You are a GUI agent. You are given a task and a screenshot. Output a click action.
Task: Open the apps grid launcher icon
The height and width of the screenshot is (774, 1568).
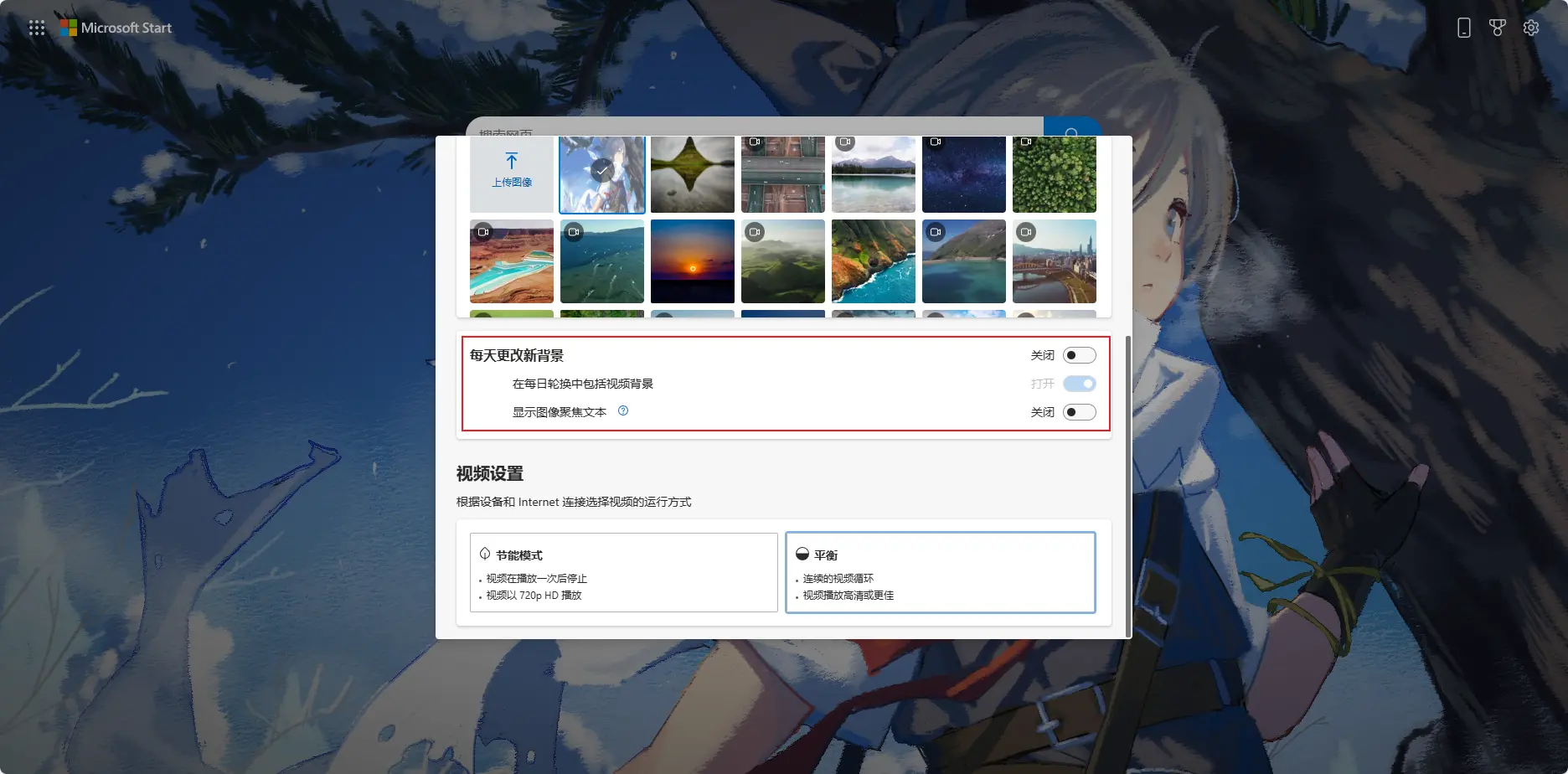(x=37, y=28)
